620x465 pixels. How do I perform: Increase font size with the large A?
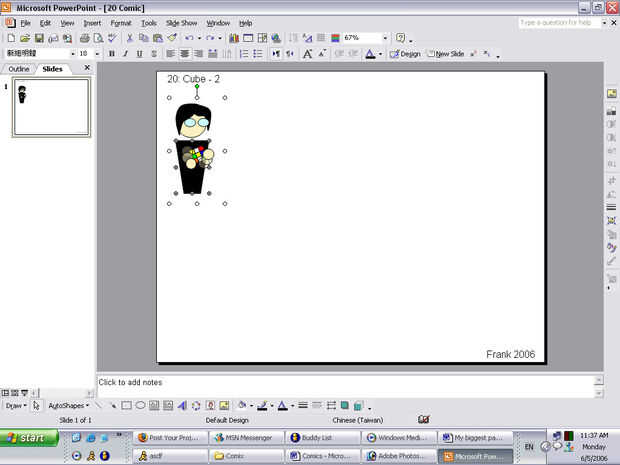click(307, 54)
